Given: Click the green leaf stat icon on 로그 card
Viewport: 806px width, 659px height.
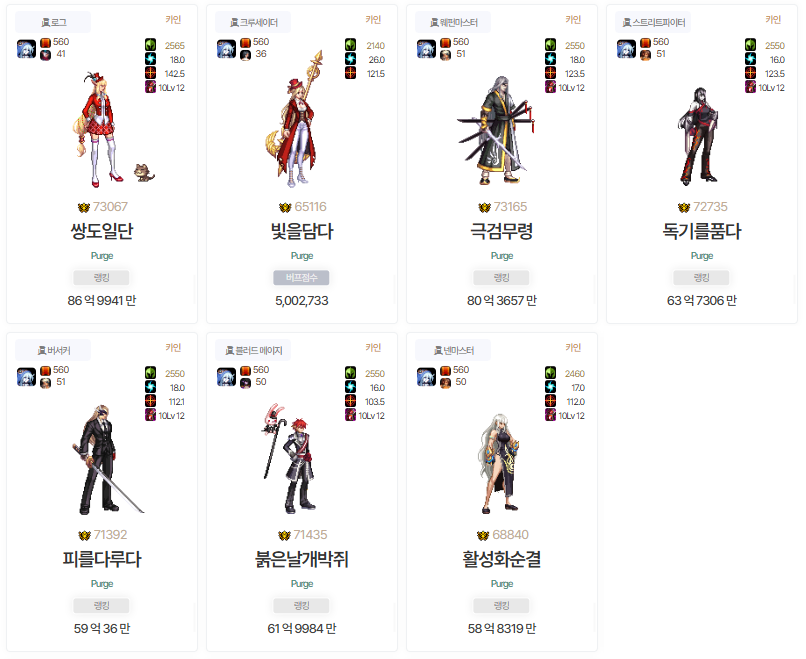Looking at the screenshot, I should [x=150, y=45].
